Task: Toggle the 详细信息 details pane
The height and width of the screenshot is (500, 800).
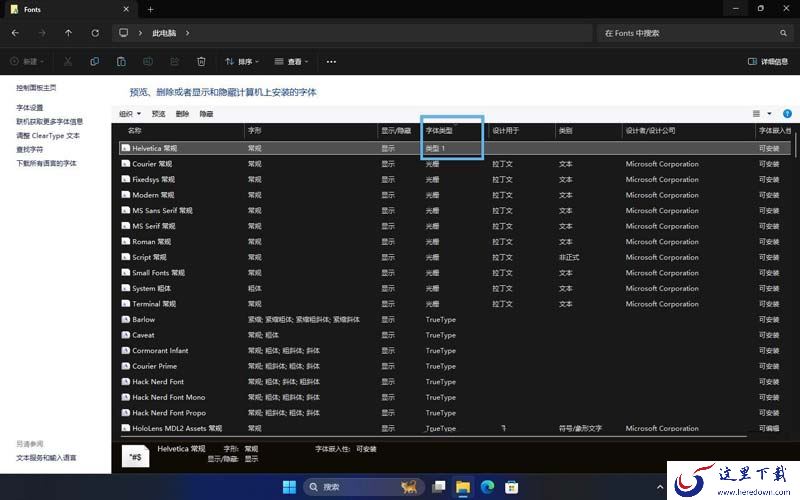Action: 768,62
